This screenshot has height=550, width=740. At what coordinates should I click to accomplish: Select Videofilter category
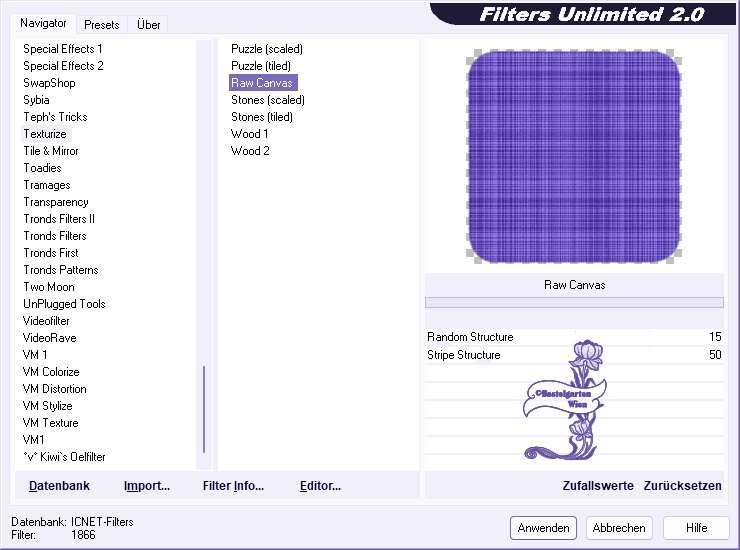click(46, 321)
